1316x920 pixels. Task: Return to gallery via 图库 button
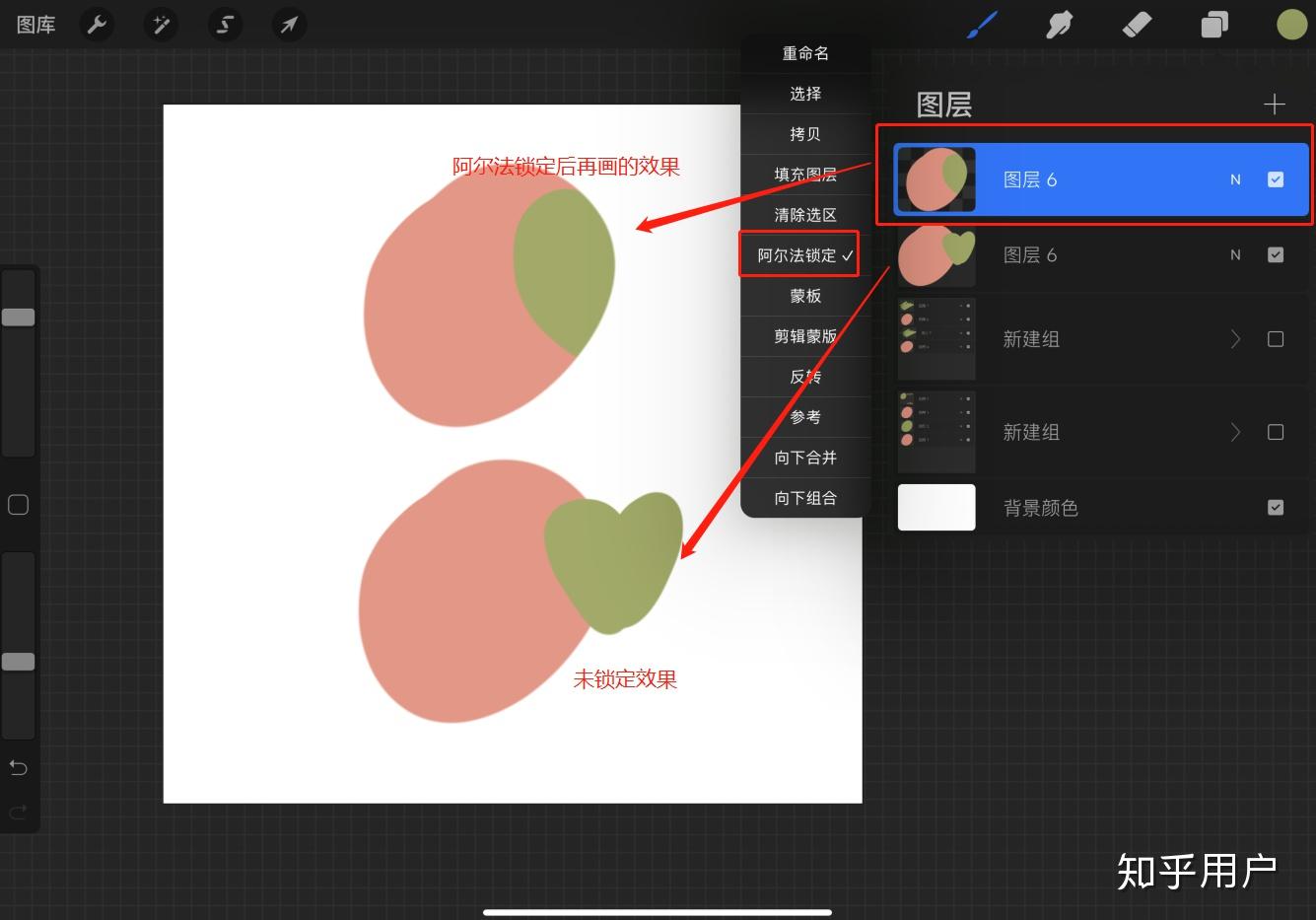[35, 24]
